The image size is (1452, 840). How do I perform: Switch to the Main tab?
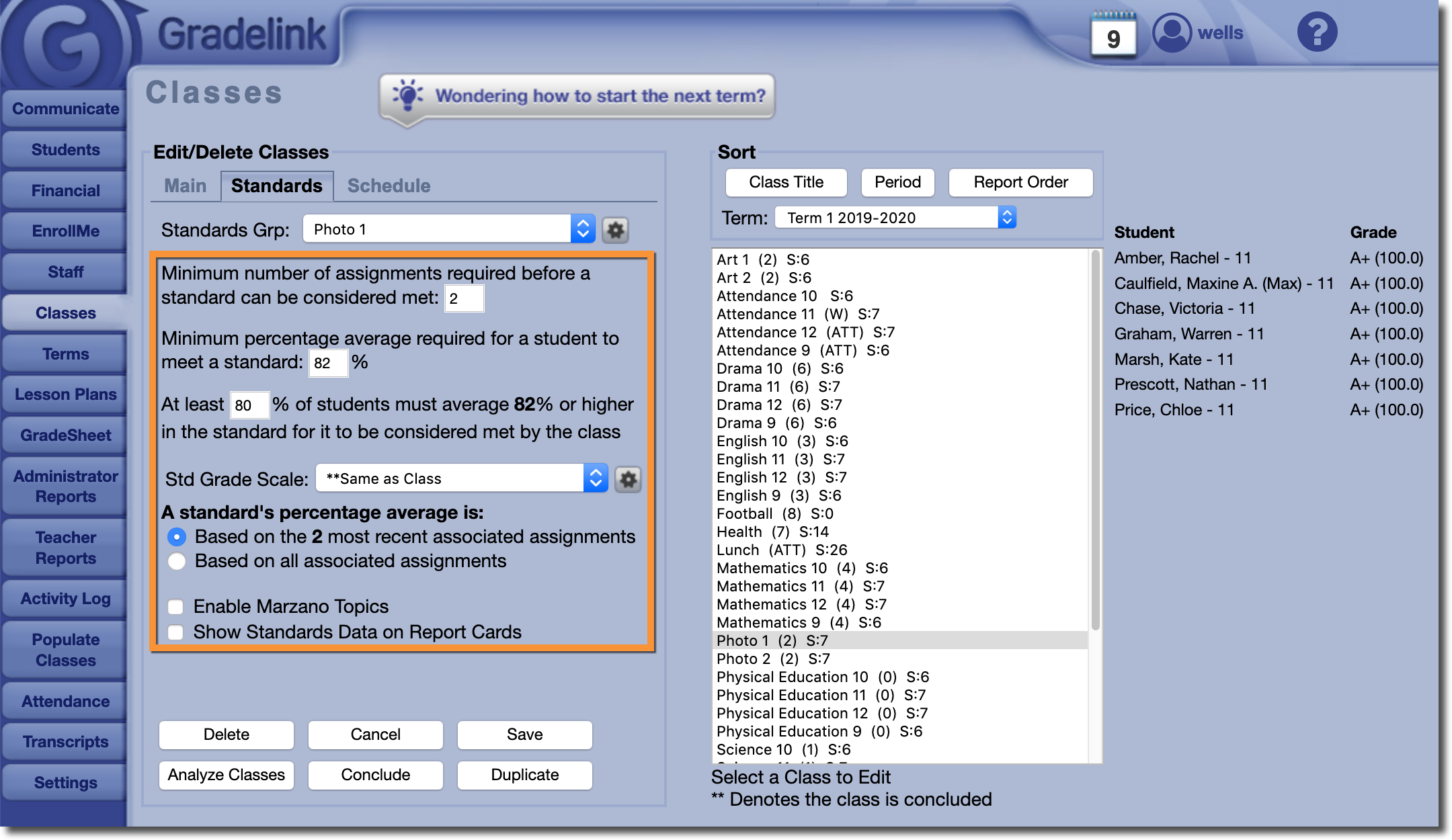pos(185,186)
